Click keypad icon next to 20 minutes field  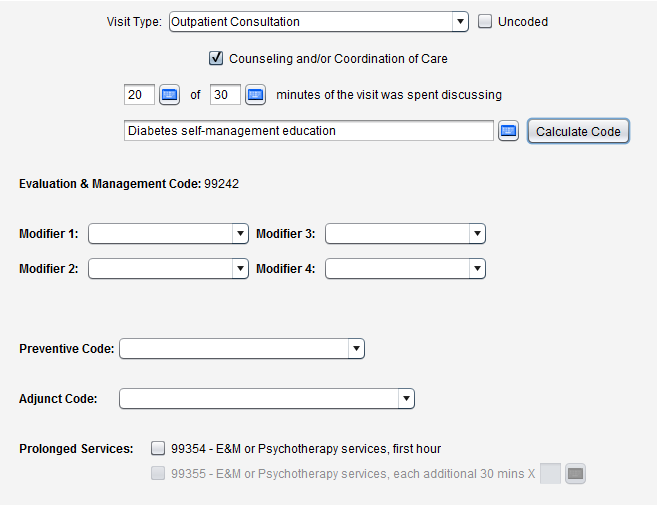click(169, 95)
